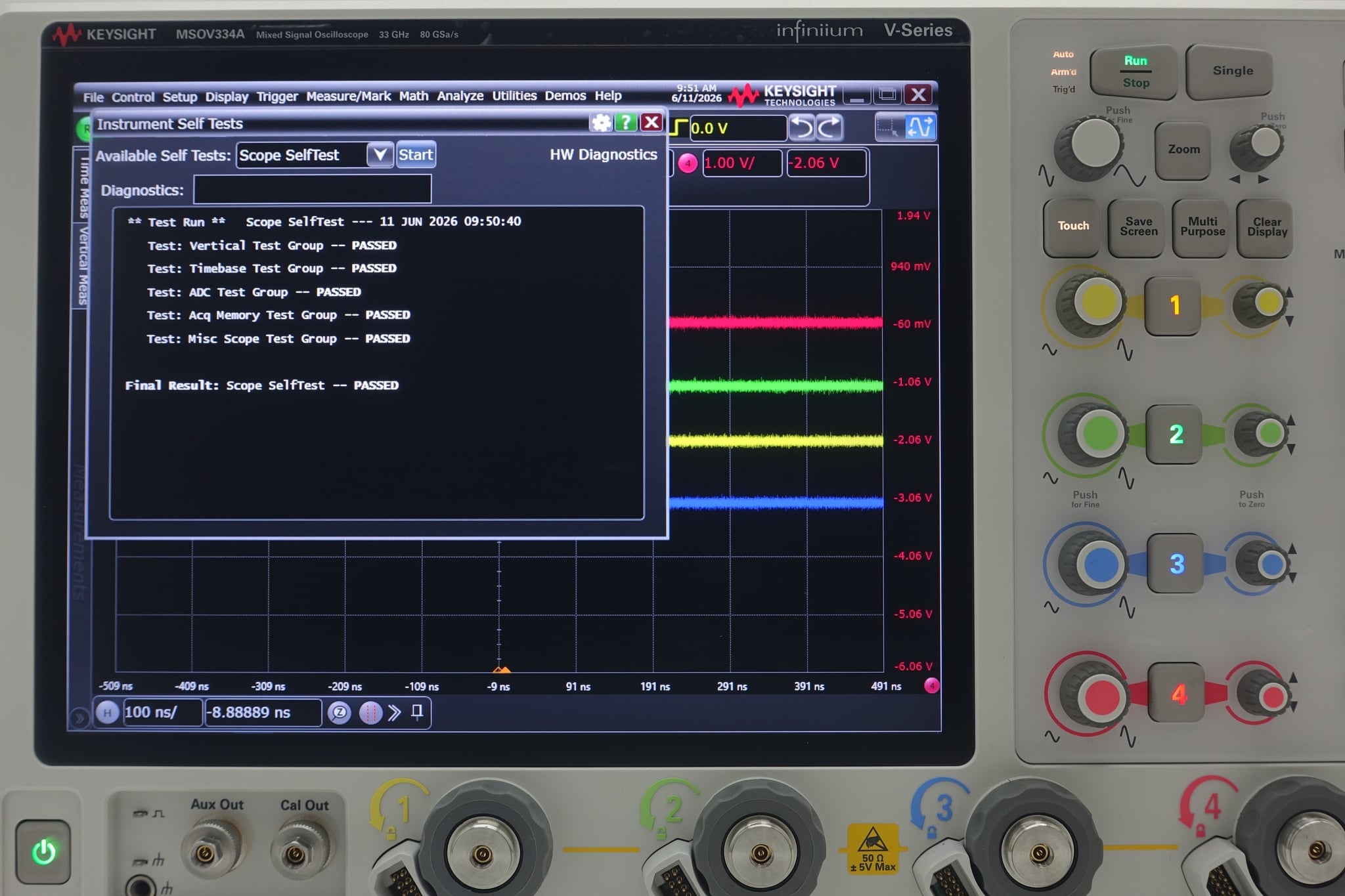
Task: Open HW Diagnostics
Action: point(604,154)
